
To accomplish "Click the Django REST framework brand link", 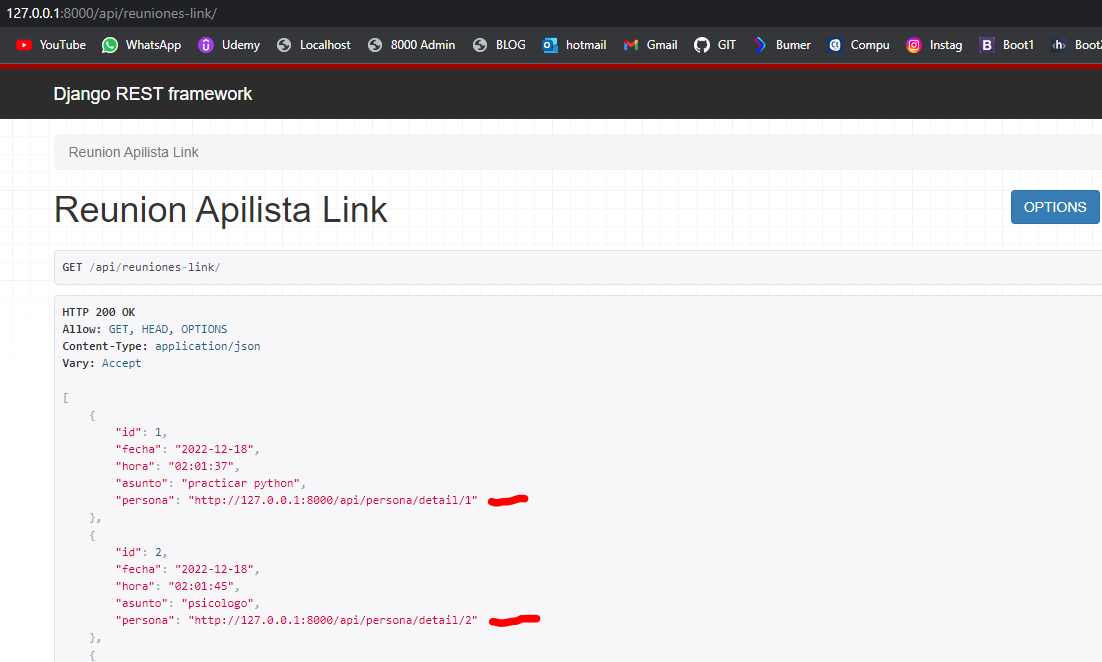I will tap(153, 94).
